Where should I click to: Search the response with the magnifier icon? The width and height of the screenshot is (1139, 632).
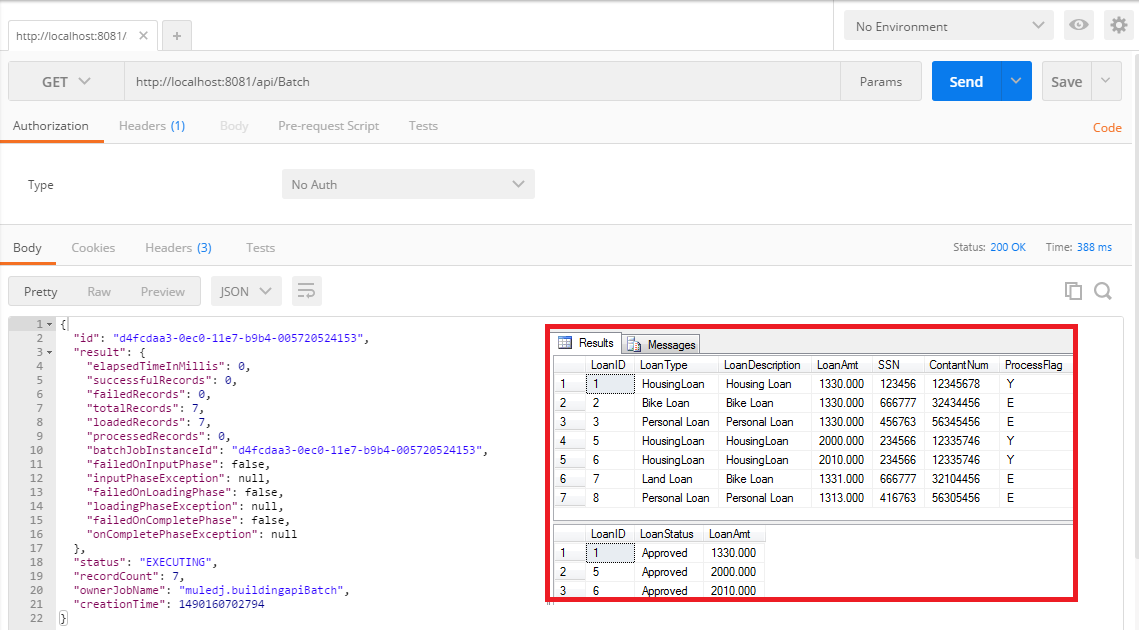pyautogui.click(x=1102, y=291)
